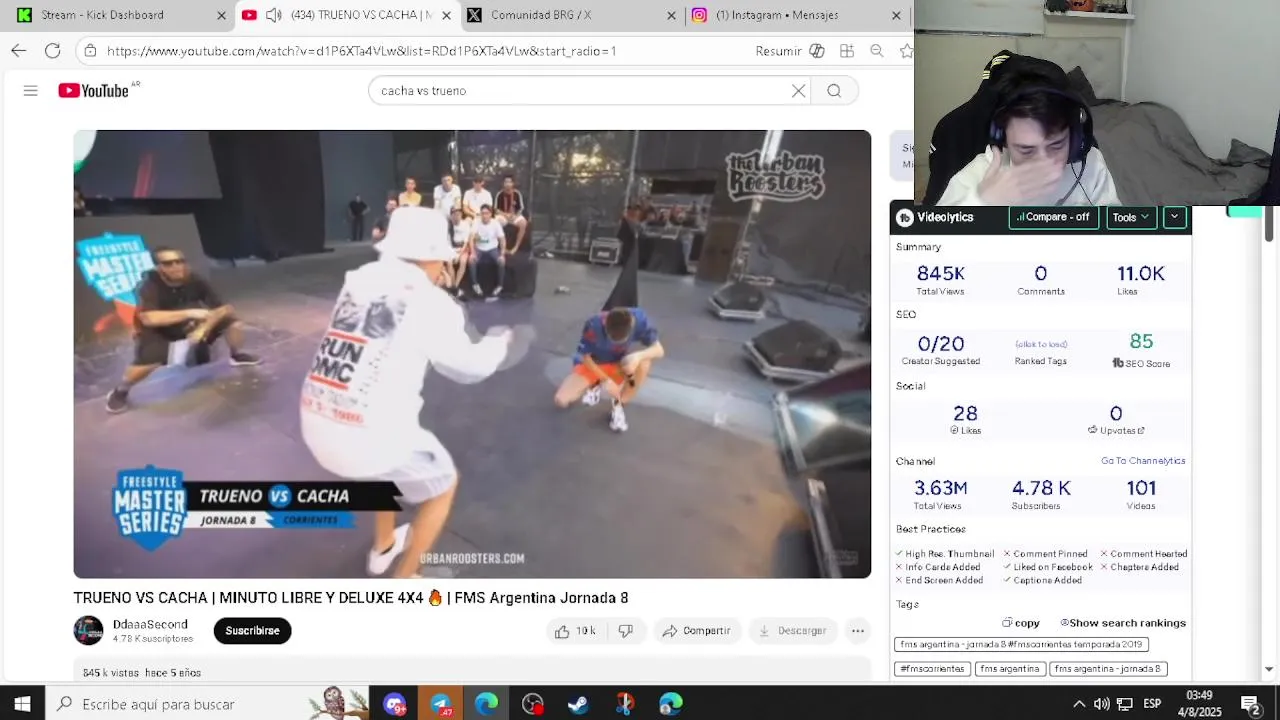Open the Go To Channelytics link
Viewport: 1280px width, 720px height.
click(x=1143, y=461)
